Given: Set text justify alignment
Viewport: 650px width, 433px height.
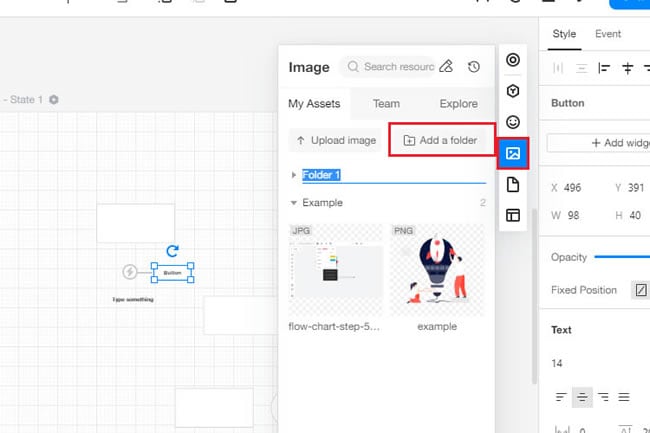Looking at the screenshot, I should pyautogui.click(x=624, y=397).
